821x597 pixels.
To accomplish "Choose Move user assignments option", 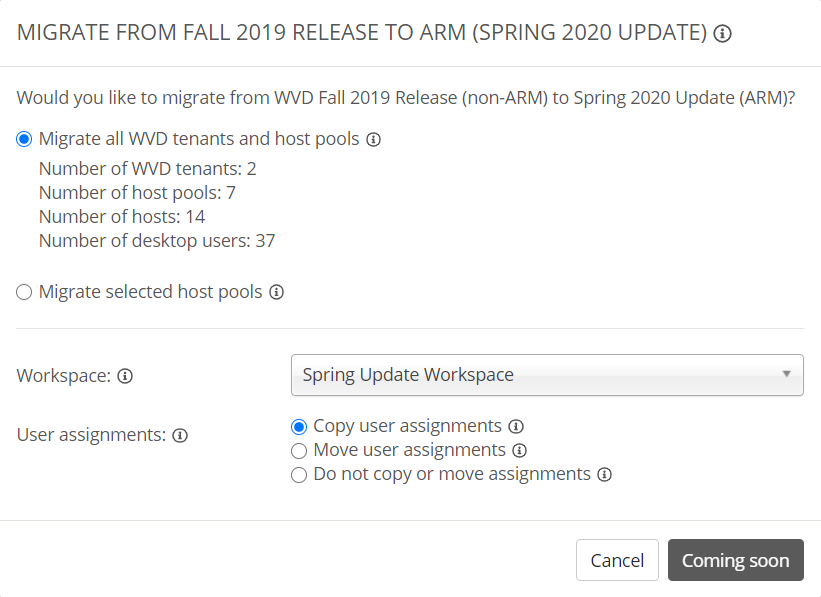I will (x=299, y=450).
